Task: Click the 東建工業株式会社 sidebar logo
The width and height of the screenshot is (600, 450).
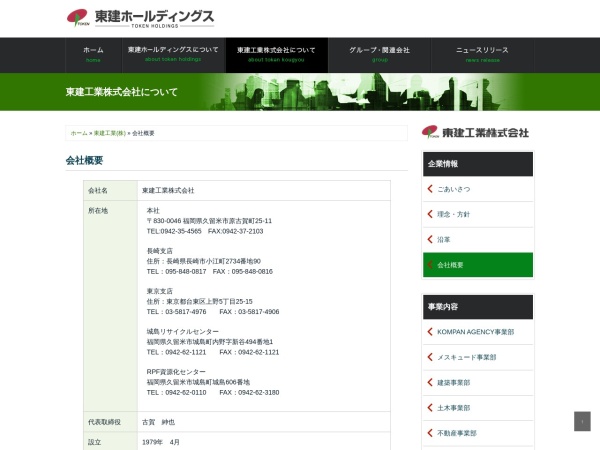Action: click(x=475, y=132)
